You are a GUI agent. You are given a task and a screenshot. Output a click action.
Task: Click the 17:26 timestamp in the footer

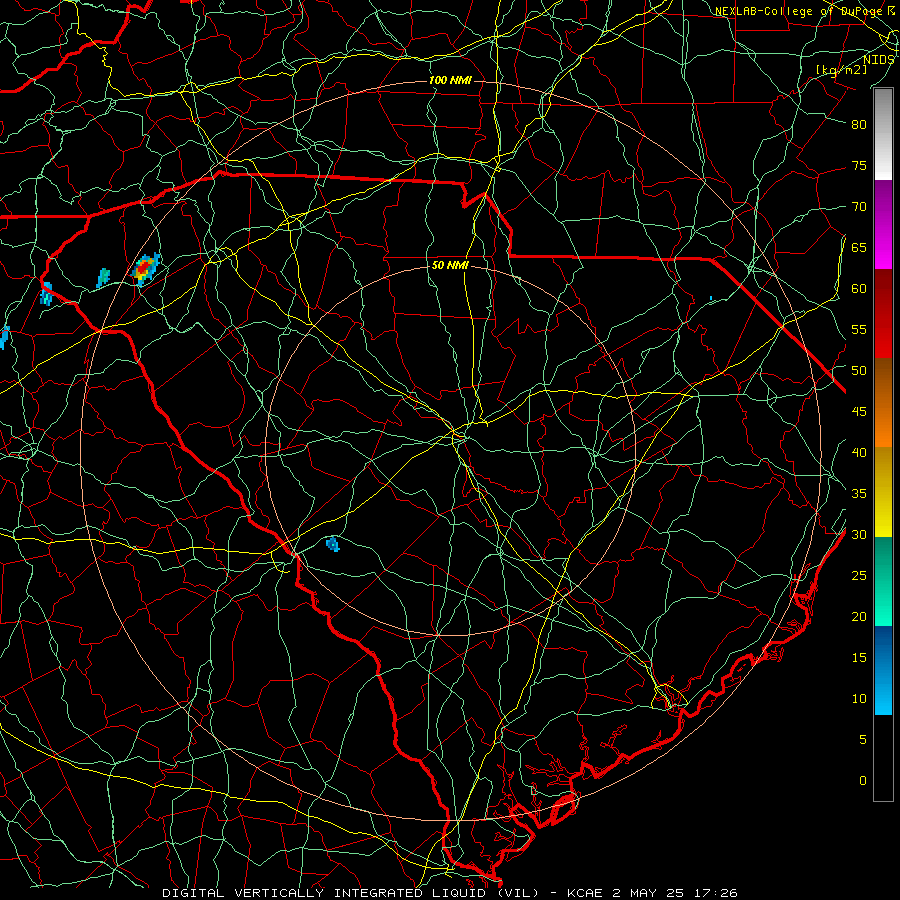tap(717, 893)
